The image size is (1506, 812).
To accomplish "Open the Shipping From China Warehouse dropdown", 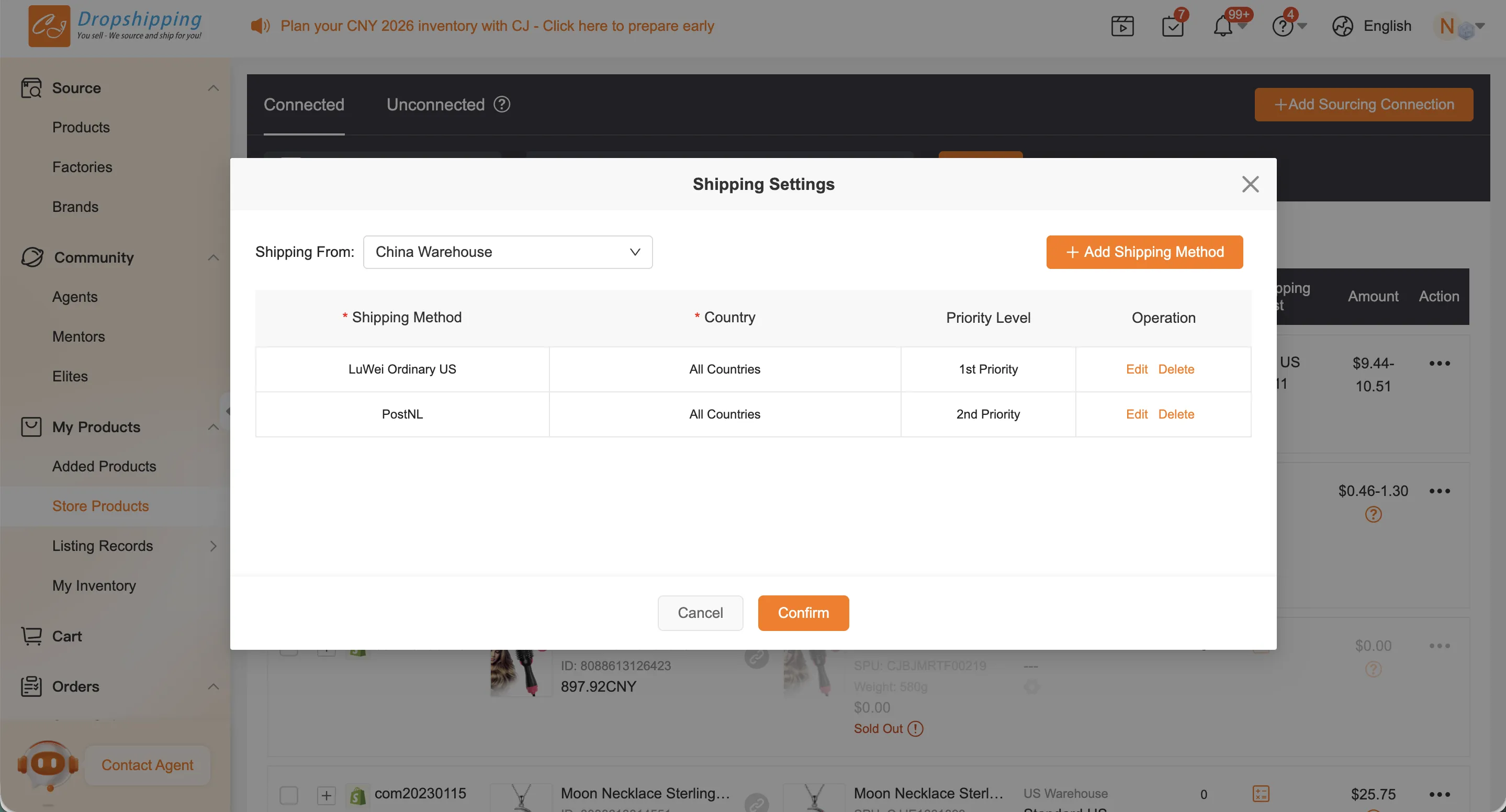I will coord(508,252).
